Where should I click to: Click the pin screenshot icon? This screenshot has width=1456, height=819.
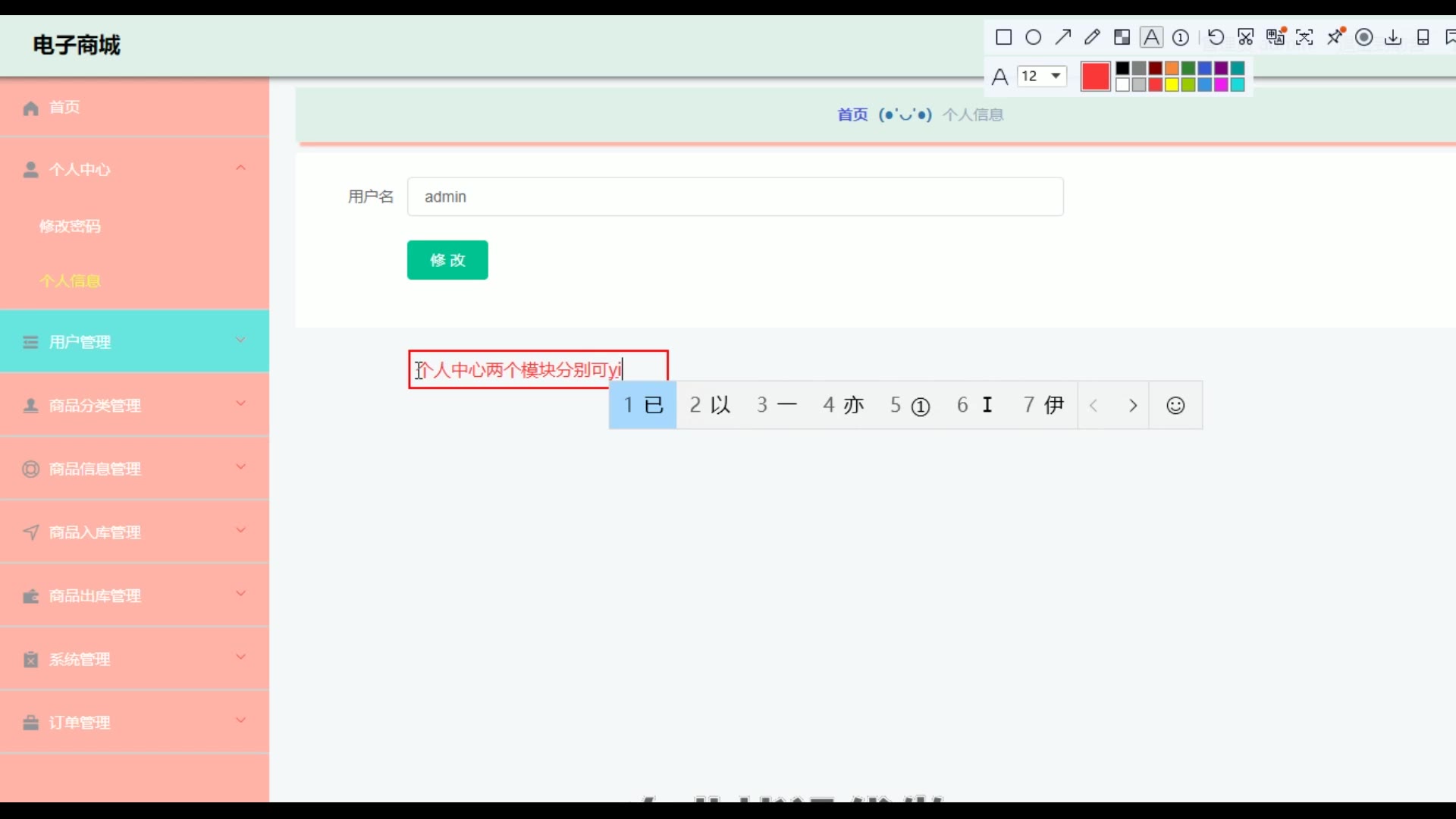tap(1335, 37)
